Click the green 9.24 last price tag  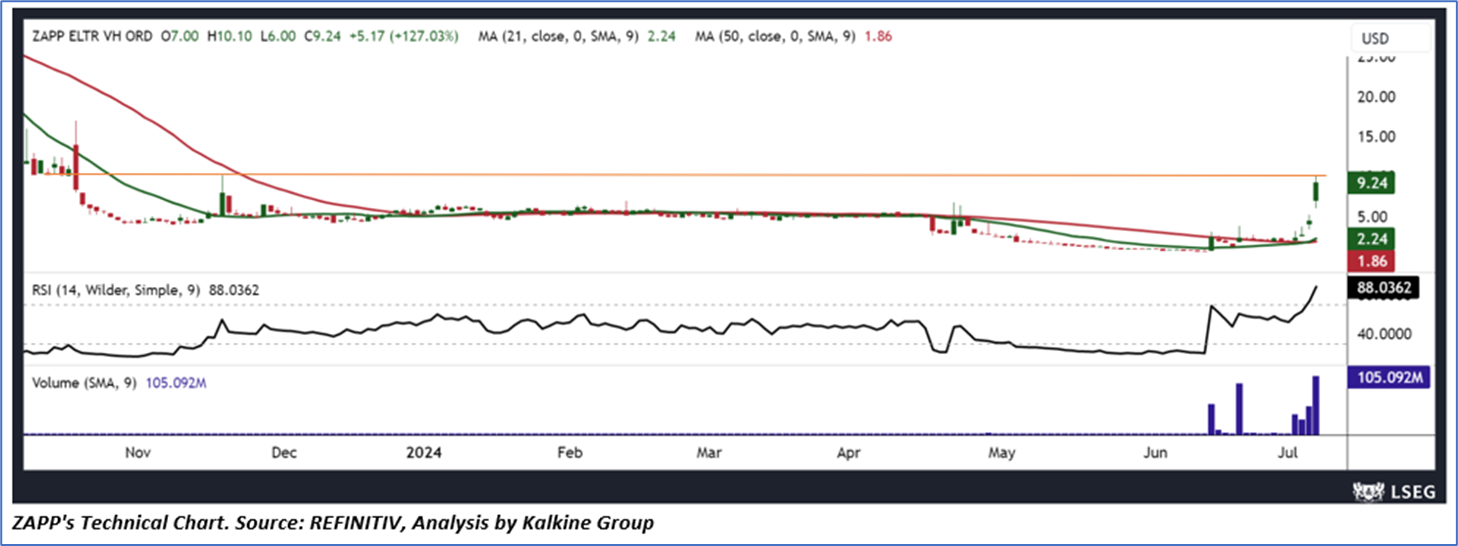[1372, 183]
